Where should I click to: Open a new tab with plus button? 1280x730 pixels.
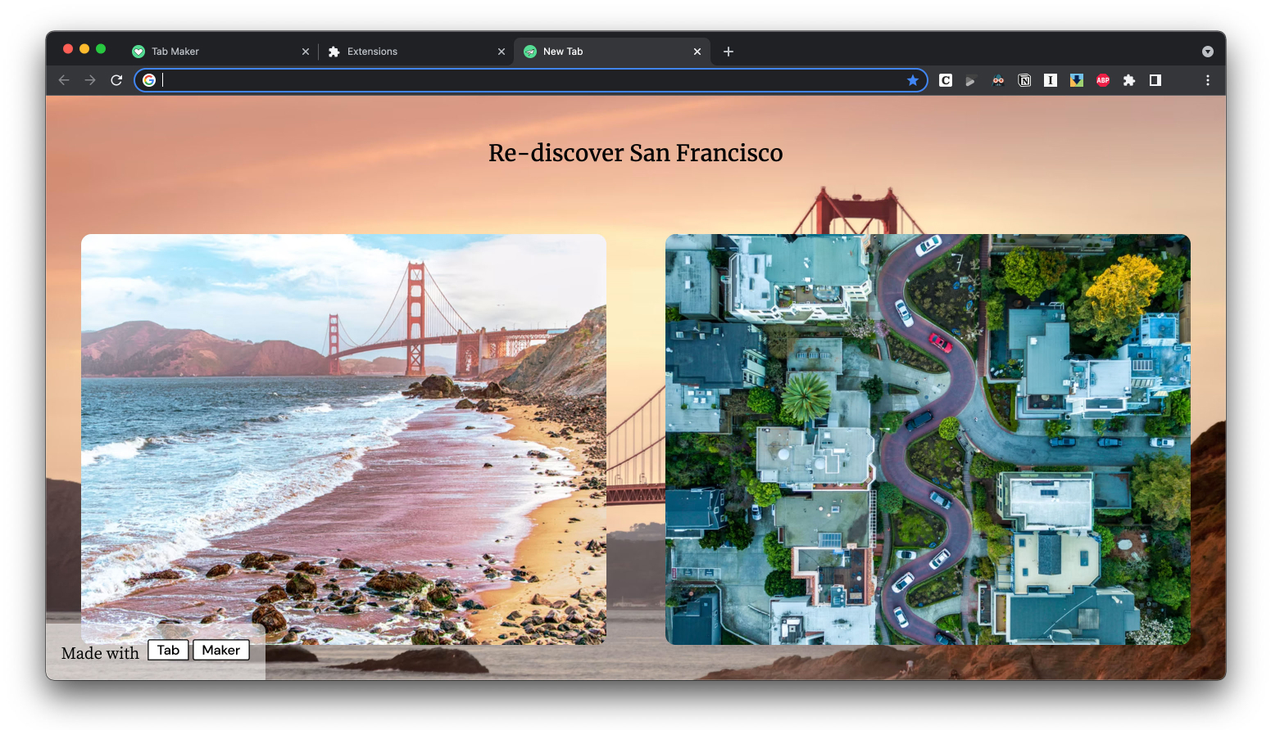tap(728, 51)
